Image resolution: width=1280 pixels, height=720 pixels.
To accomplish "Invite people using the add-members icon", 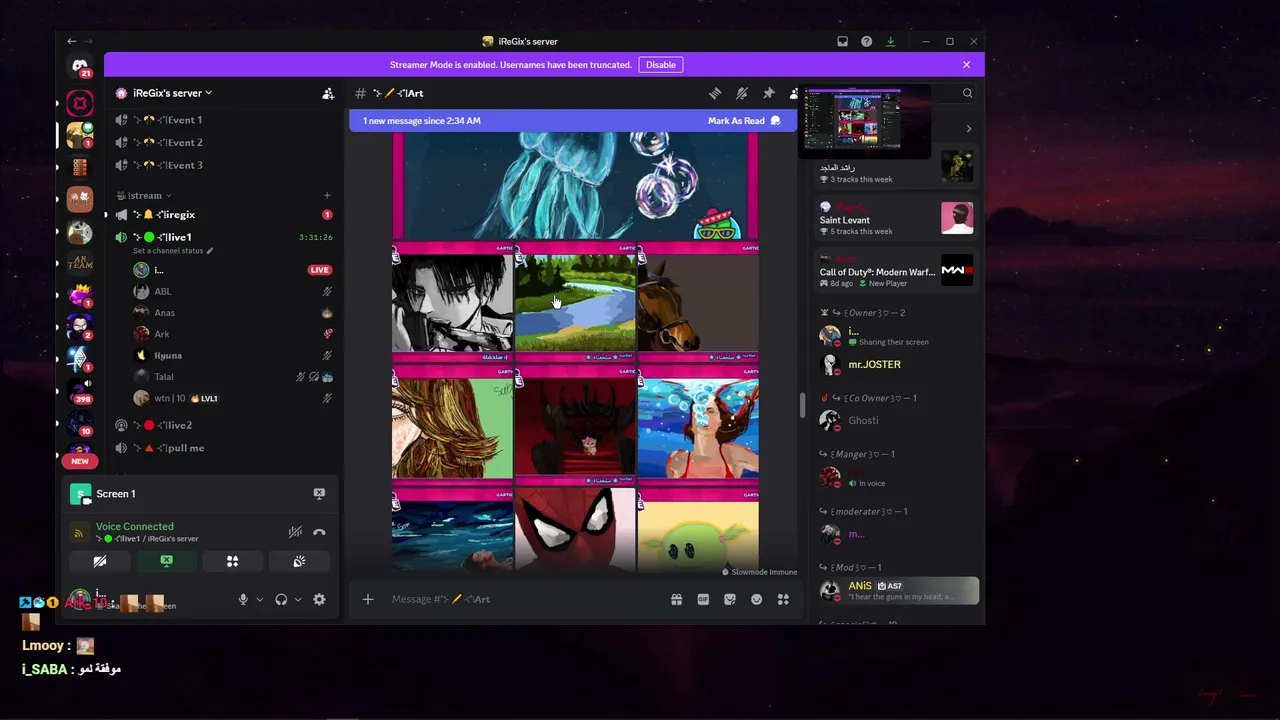I will click(328, 93).
